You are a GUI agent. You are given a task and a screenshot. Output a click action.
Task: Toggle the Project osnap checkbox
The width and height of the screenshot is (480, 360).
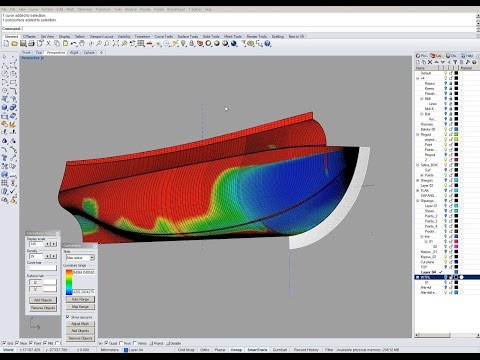tap(151, 343)
